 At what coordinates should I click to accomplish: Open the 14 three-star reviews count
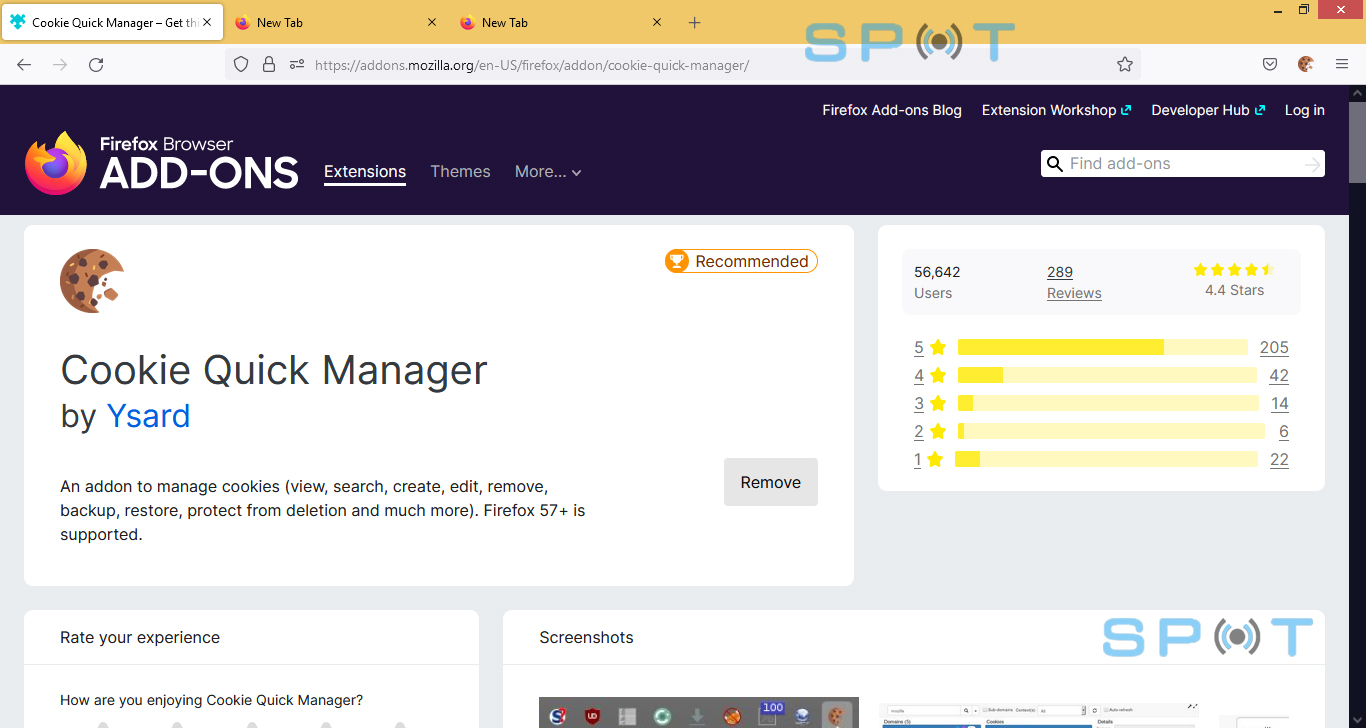click(x=1280, y=403)
